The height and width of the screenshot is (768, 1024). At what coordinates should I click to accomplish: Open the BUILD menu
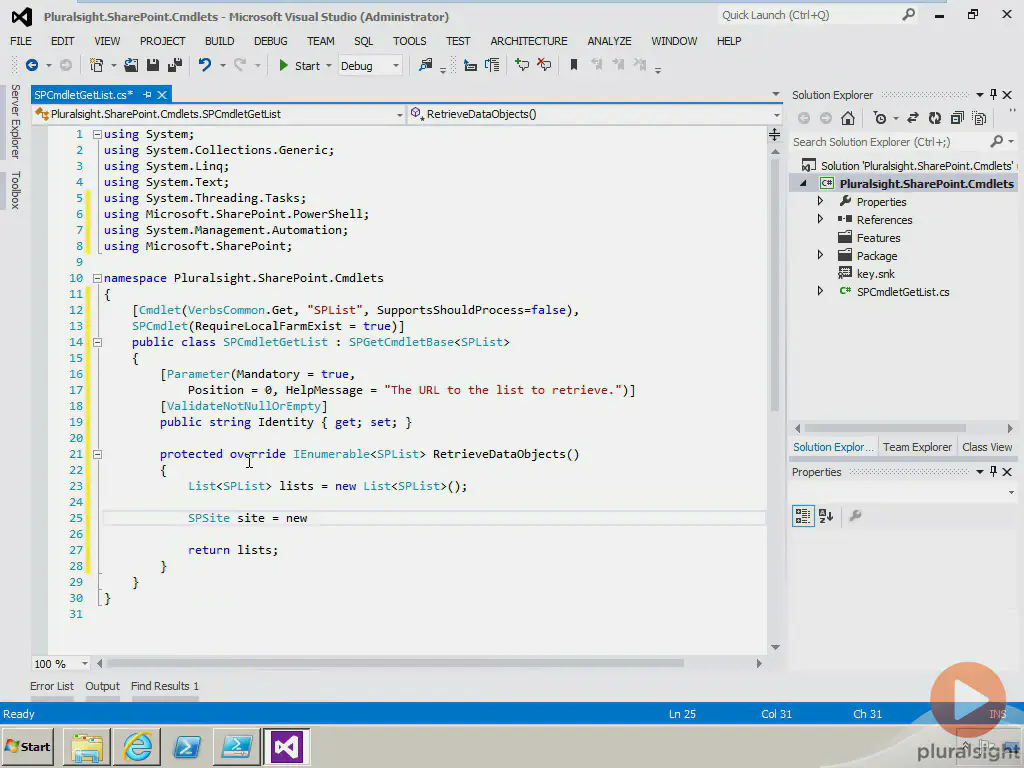(x=219, y=41)
